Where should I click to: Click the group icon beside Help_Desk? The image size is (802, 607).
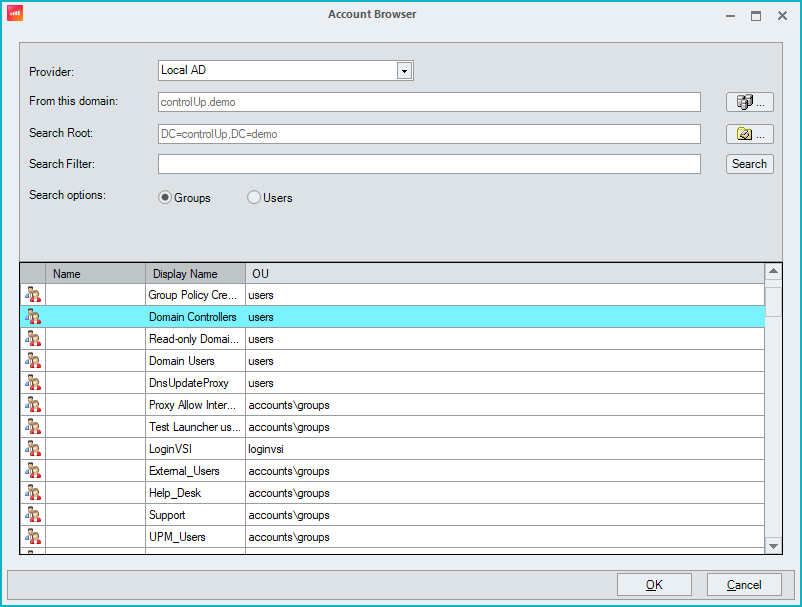point(31,493)
